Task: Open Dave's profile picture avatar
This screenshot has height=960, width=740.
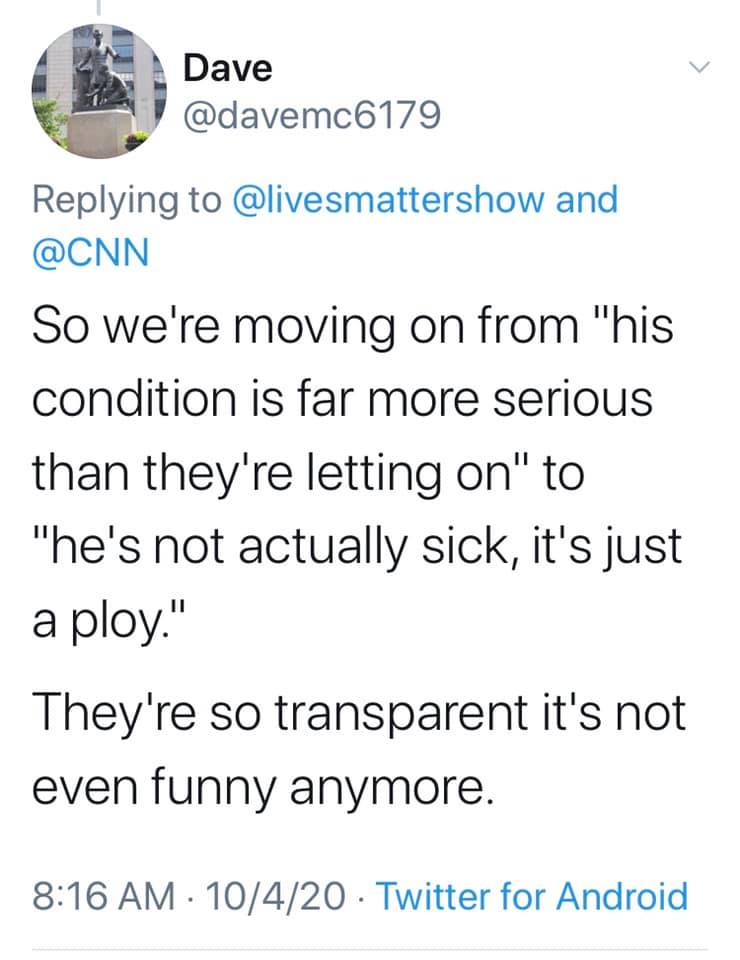Action: point(99,91)
